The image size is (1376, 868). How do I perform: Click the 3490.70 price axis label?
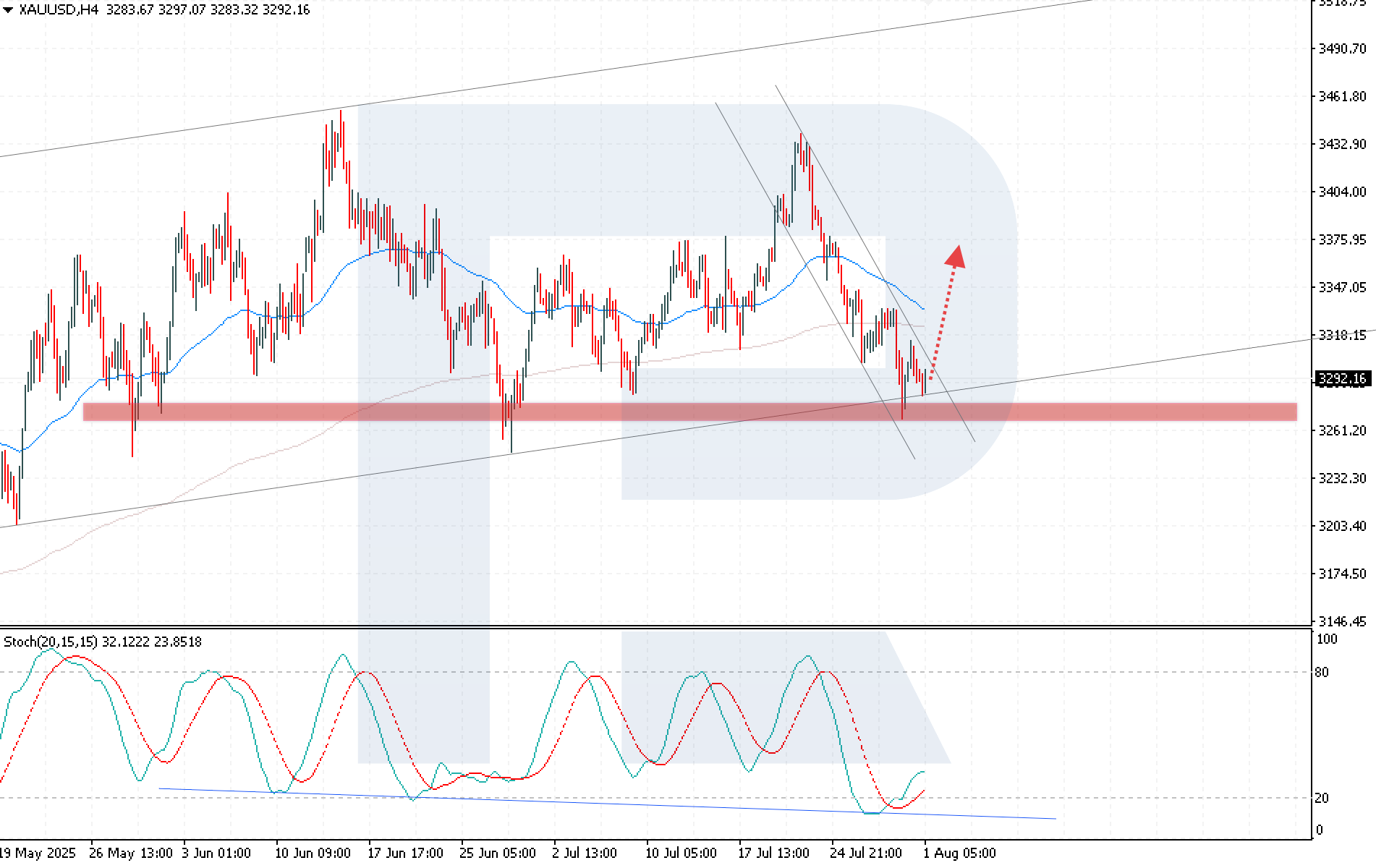[x=1342, y=48]
